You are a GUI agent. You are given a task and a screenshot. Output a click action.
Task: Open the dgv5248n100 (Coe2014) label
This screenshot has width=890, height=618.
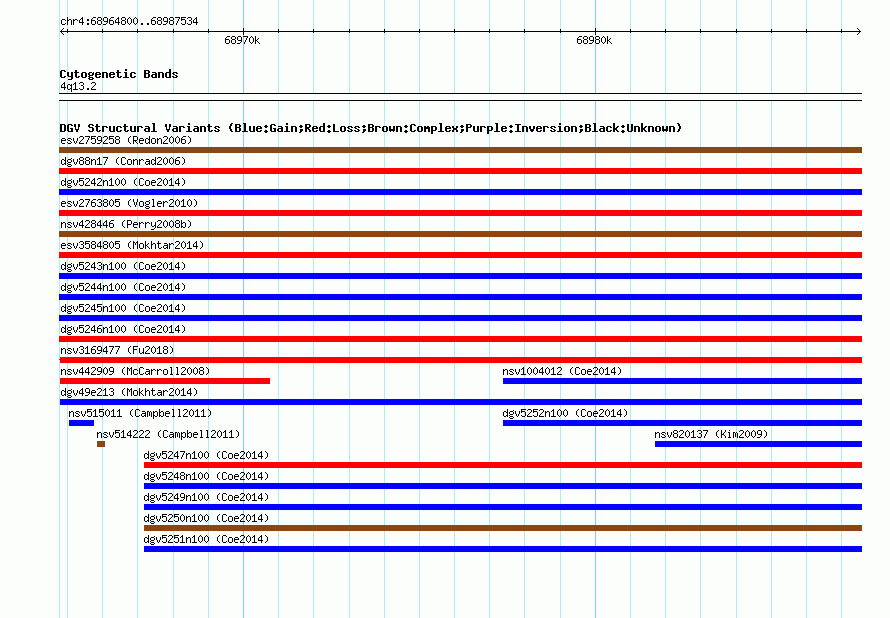(207, 476)
